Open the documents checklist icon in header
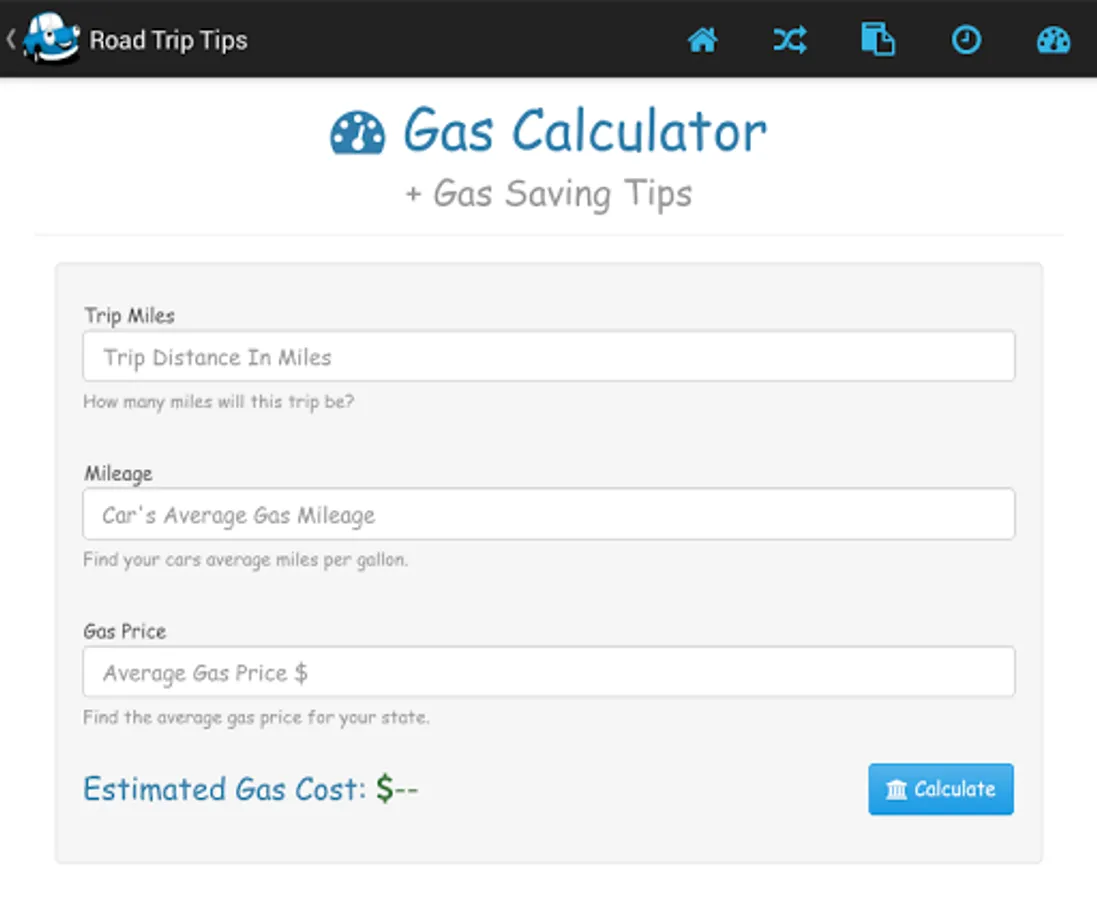Image resolution: width=1097 pixels, height=900 pixels. pyautogui.click(x=878, y=40)
